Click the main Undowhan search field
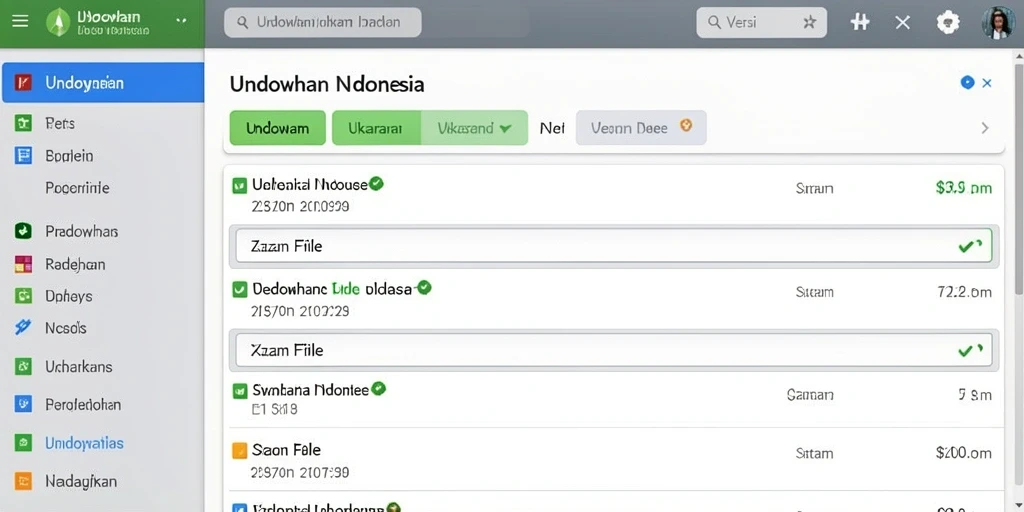 click(x=323, y=23)
